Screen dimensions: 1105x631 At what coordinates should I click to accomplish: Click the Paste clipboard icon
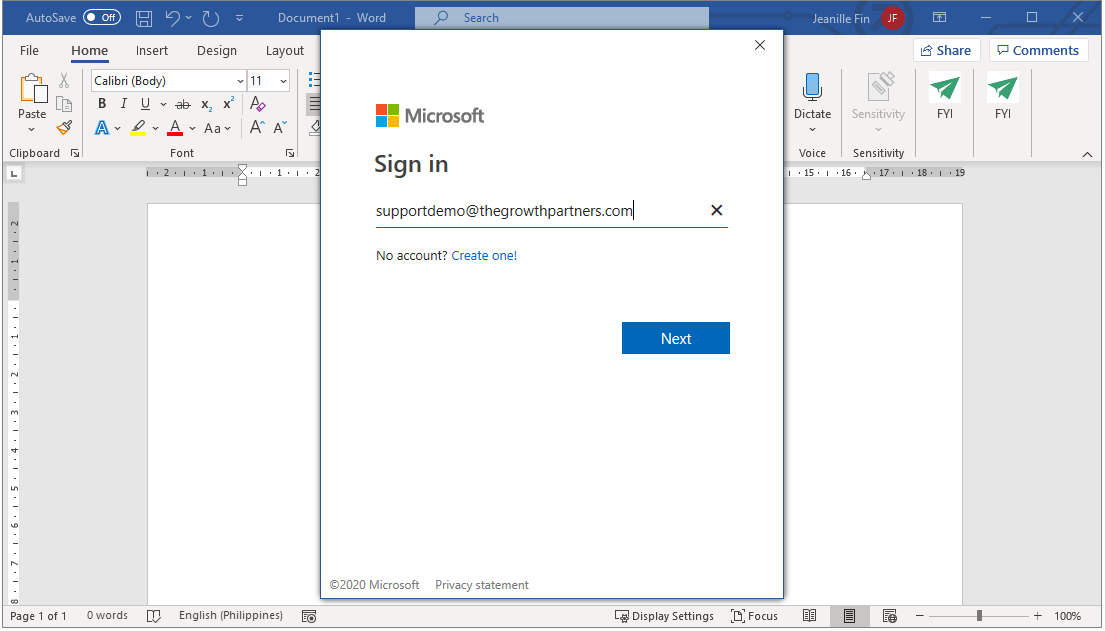tap(32, 88)
